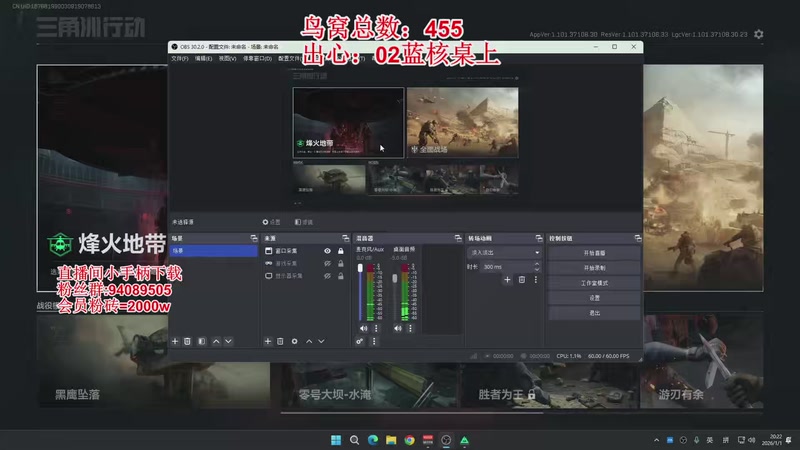Toggle lock on display capture source

(x=340, y=276)
